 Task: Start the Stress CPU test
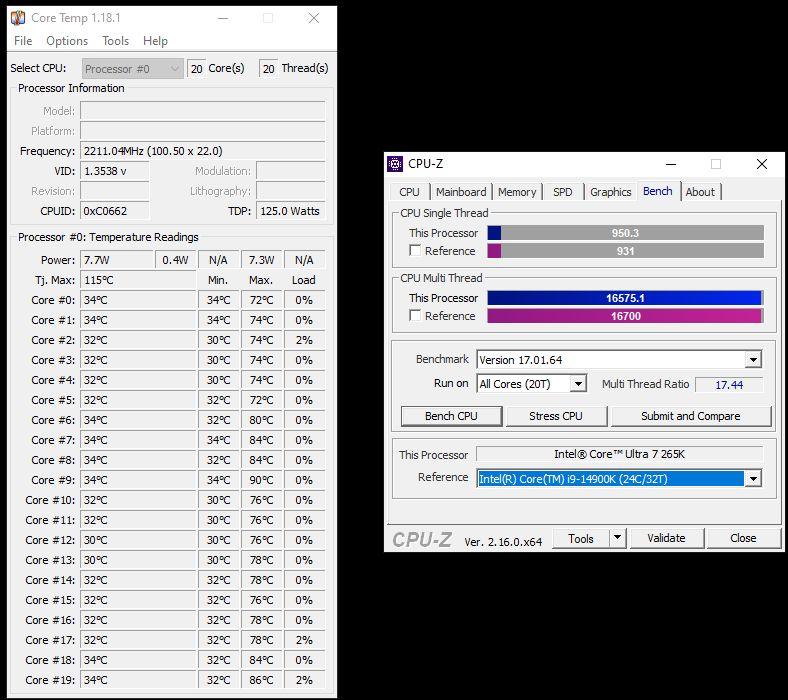pos(556,416)
